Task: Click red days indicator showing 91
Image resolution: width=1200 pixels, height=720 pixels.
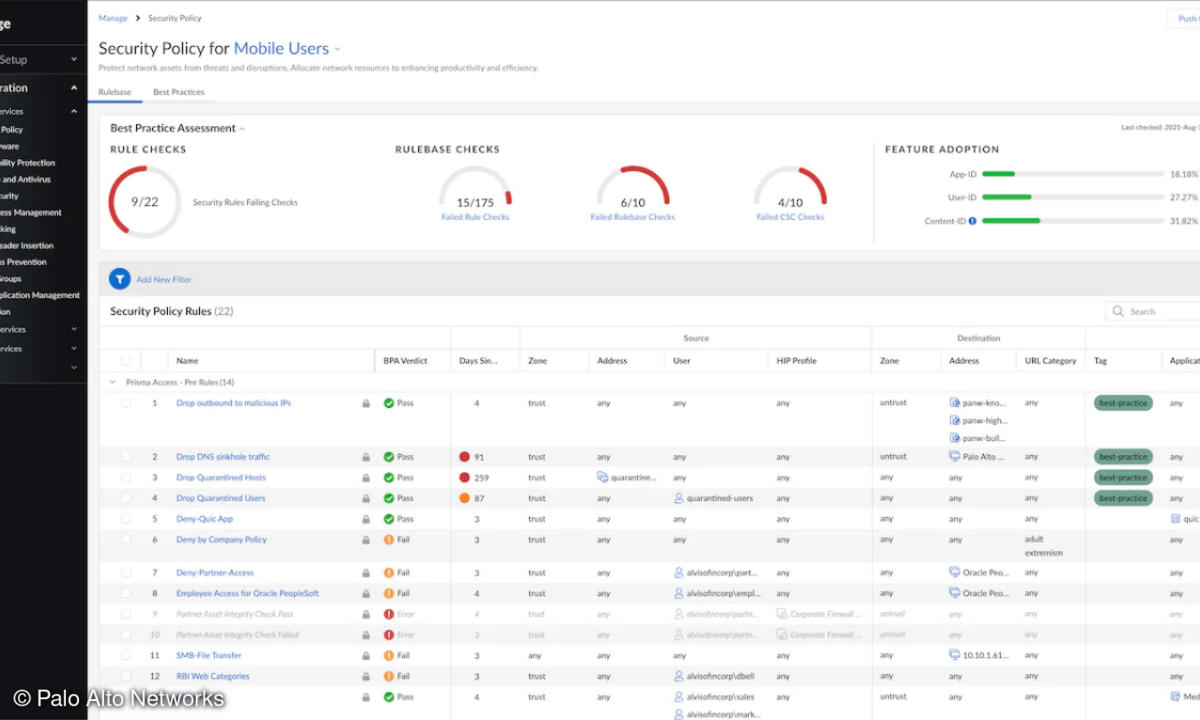Action: [464, 457]
